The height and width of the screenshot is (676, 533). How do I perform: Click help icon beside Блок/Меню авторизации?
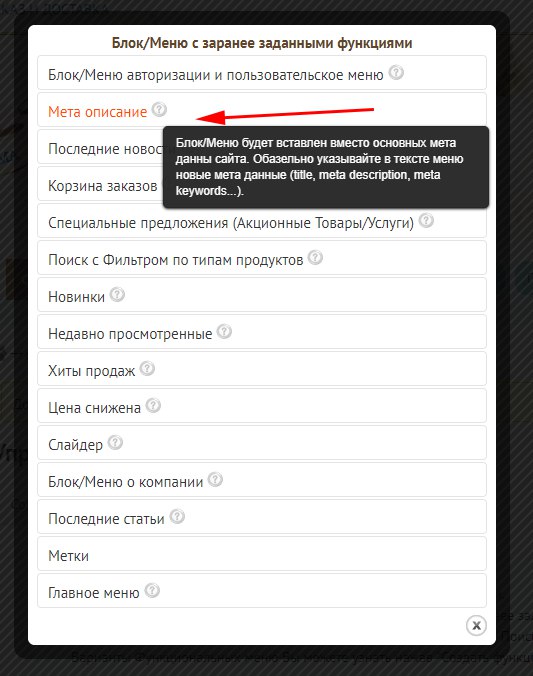[x=396, y=72]
